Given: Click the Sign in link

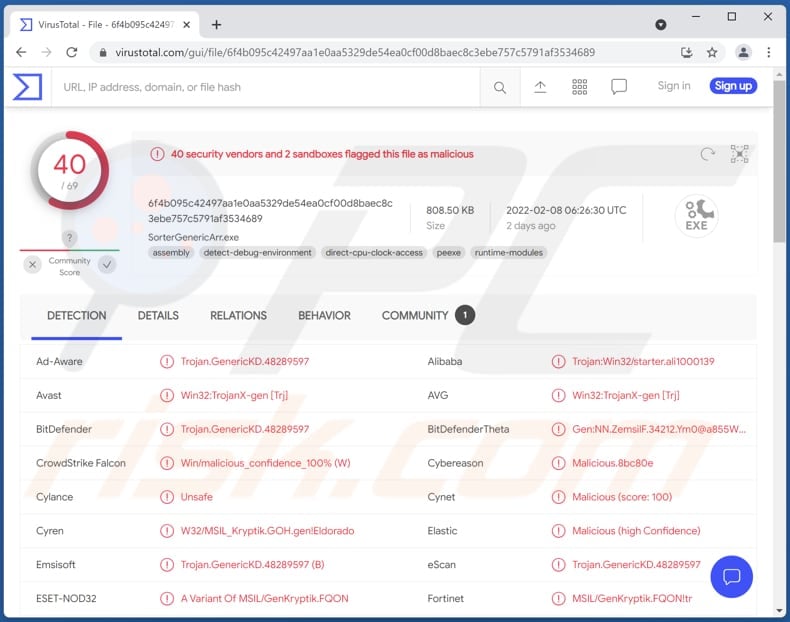Looking at the screenshot, I should [674, 86].
